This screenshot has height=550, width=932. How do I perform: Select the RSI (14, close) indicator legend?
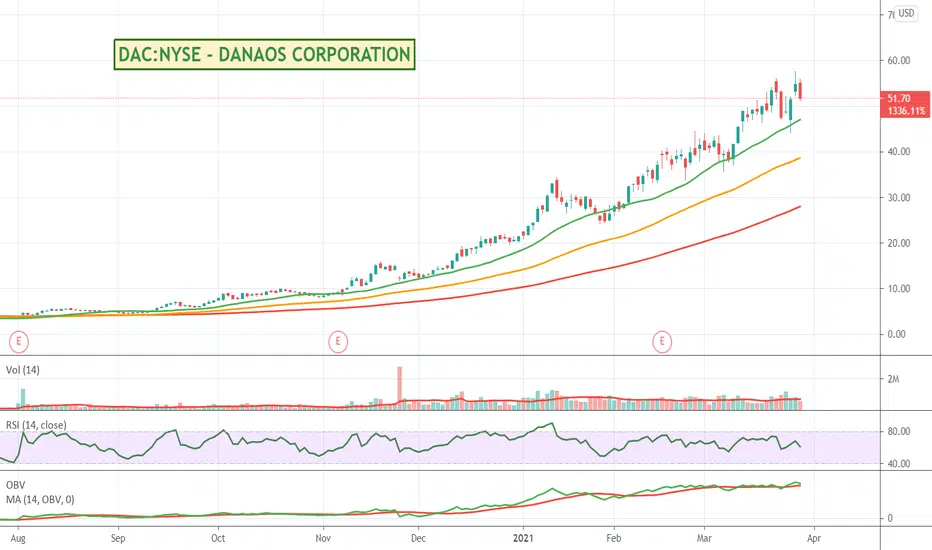pyautogui.click(x=36, y=425)
